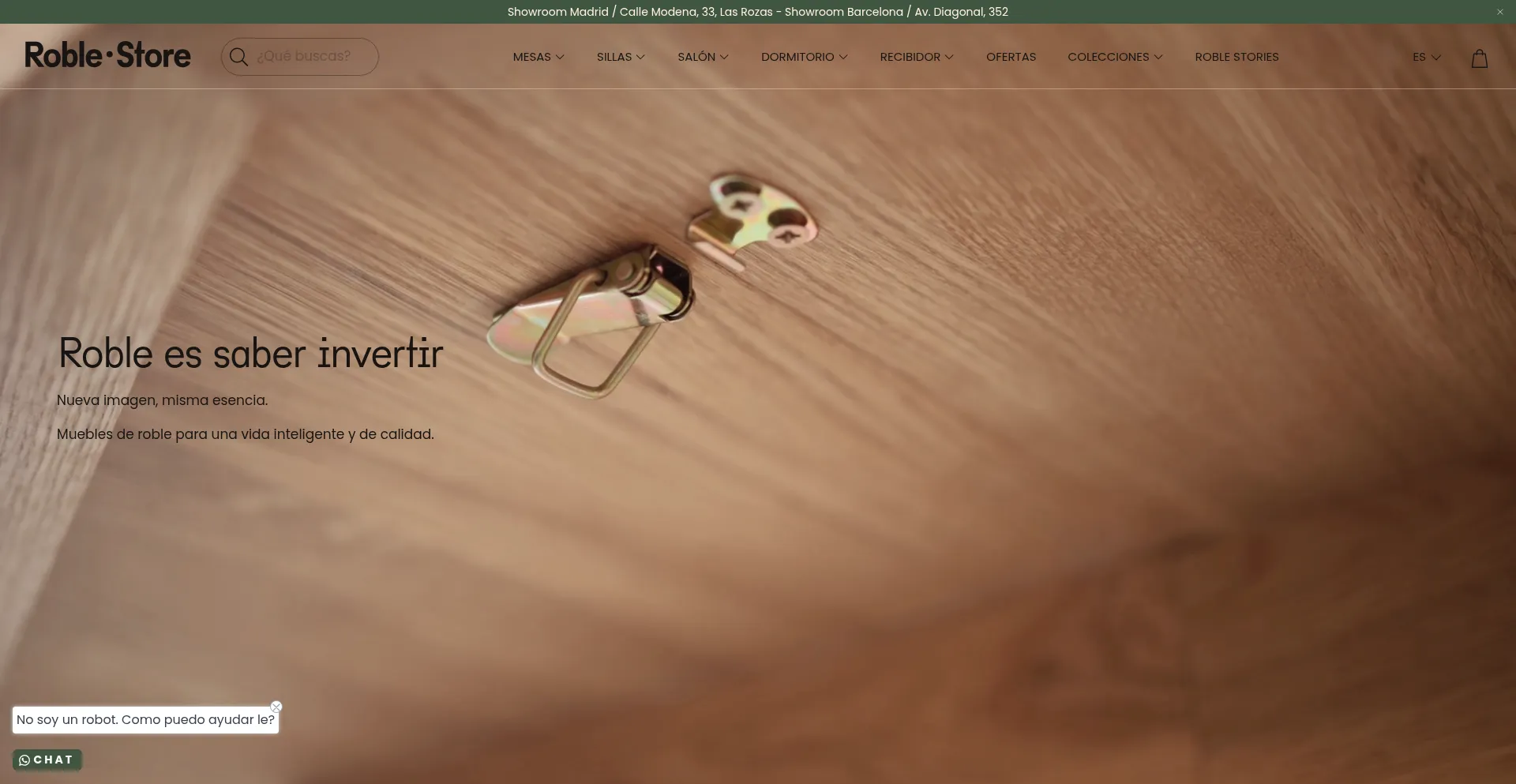Open Roble Stories page
Screen dimensions: 1516x784
pos(1236,57)
